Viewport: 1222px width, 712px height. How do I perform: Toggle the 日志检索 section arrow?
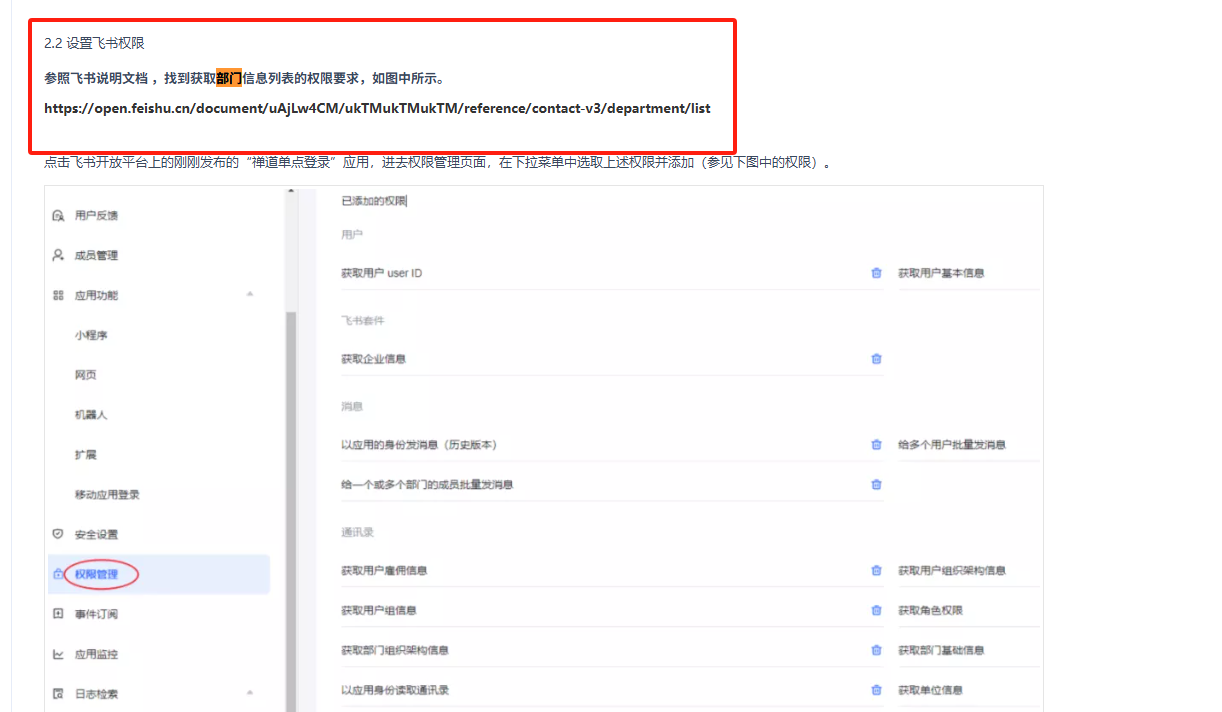(x=250, y=692)
